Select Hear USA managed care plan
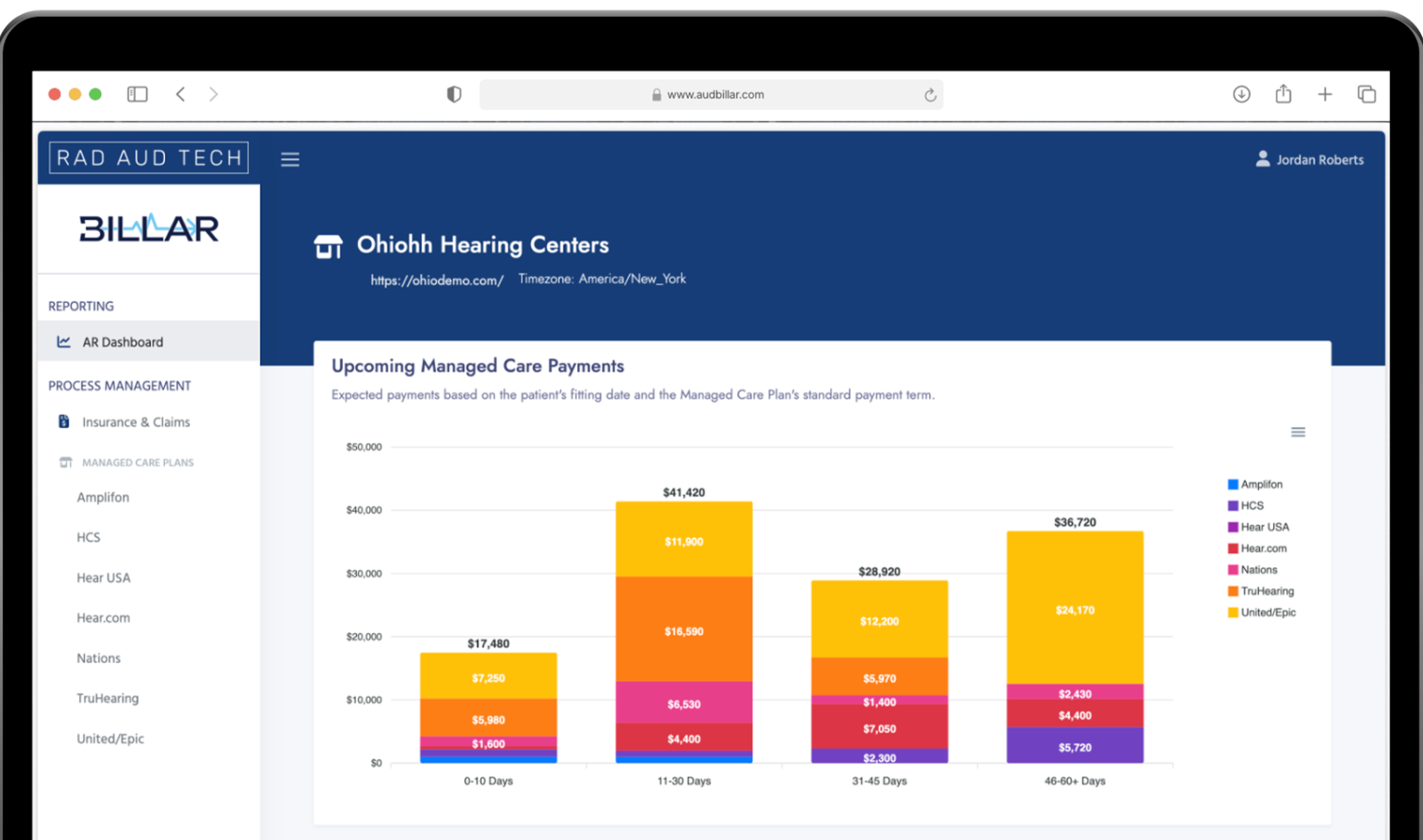Screen dimensions: 1423x840 pos(104,578)
